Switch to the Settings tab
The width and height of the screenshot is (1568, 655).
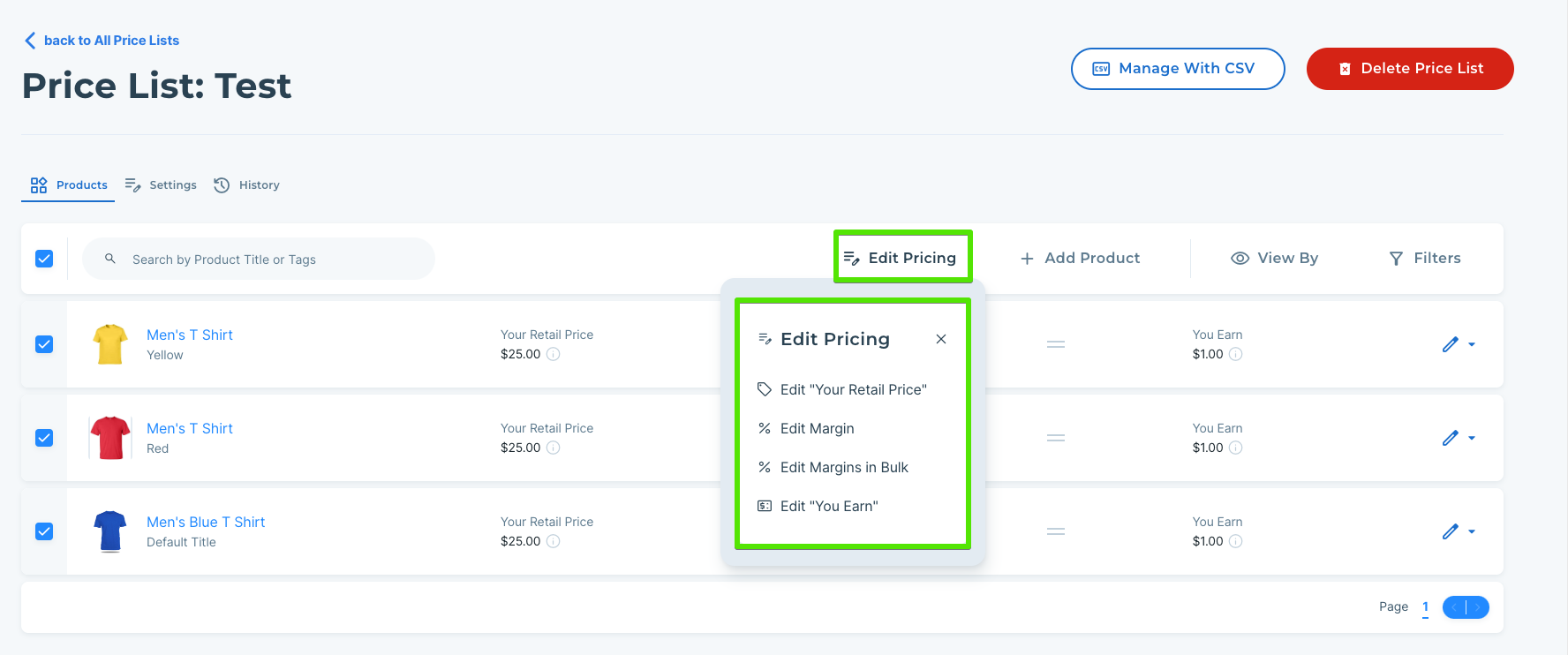[x=162, y=185]
